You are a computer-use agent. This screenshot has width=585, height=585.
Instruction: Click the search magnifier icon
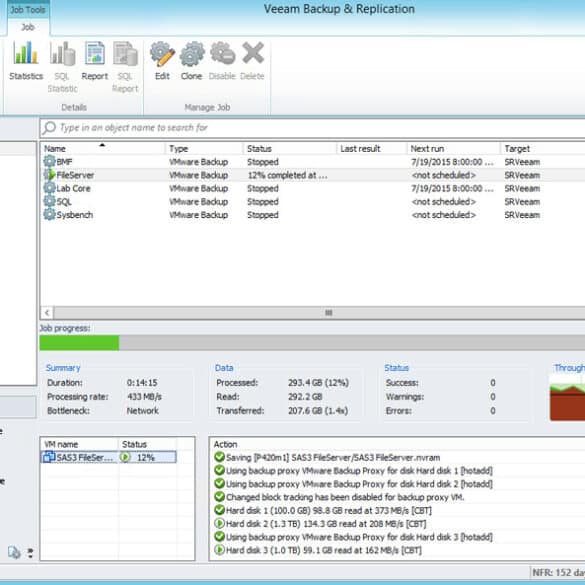pos(49,128)
